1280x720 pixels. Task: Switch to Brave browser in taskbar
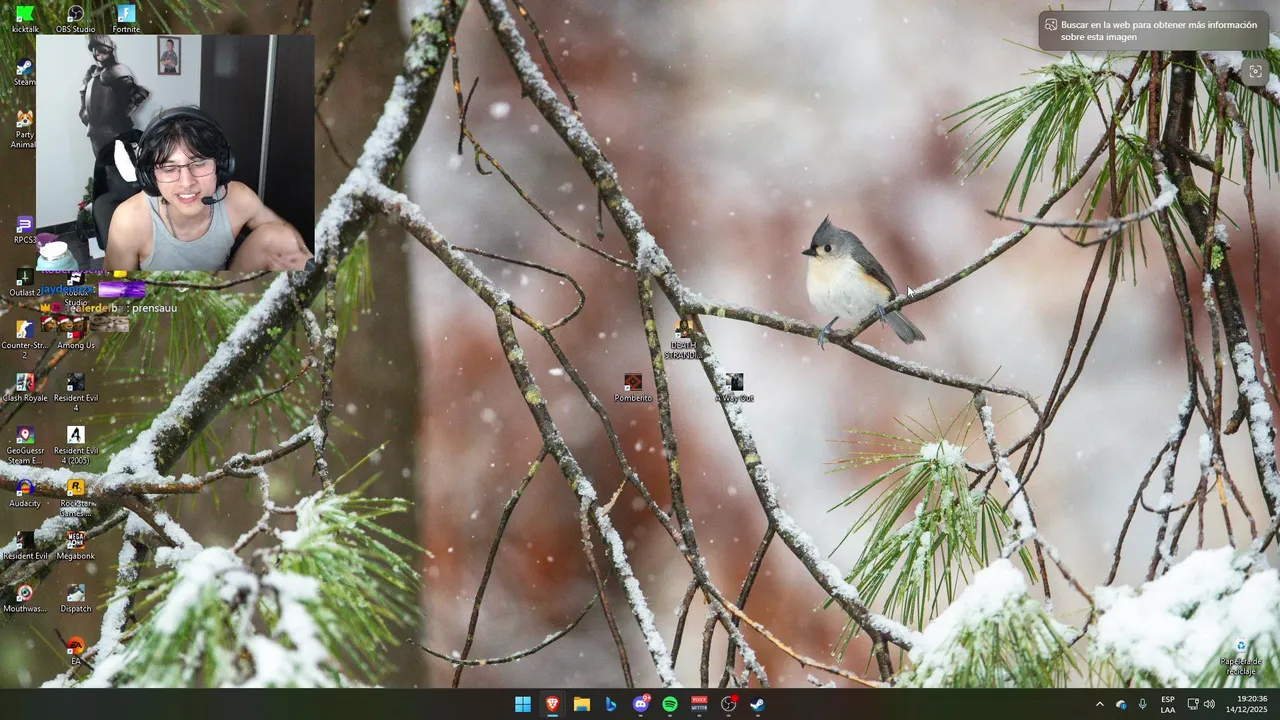coord(552,704)
